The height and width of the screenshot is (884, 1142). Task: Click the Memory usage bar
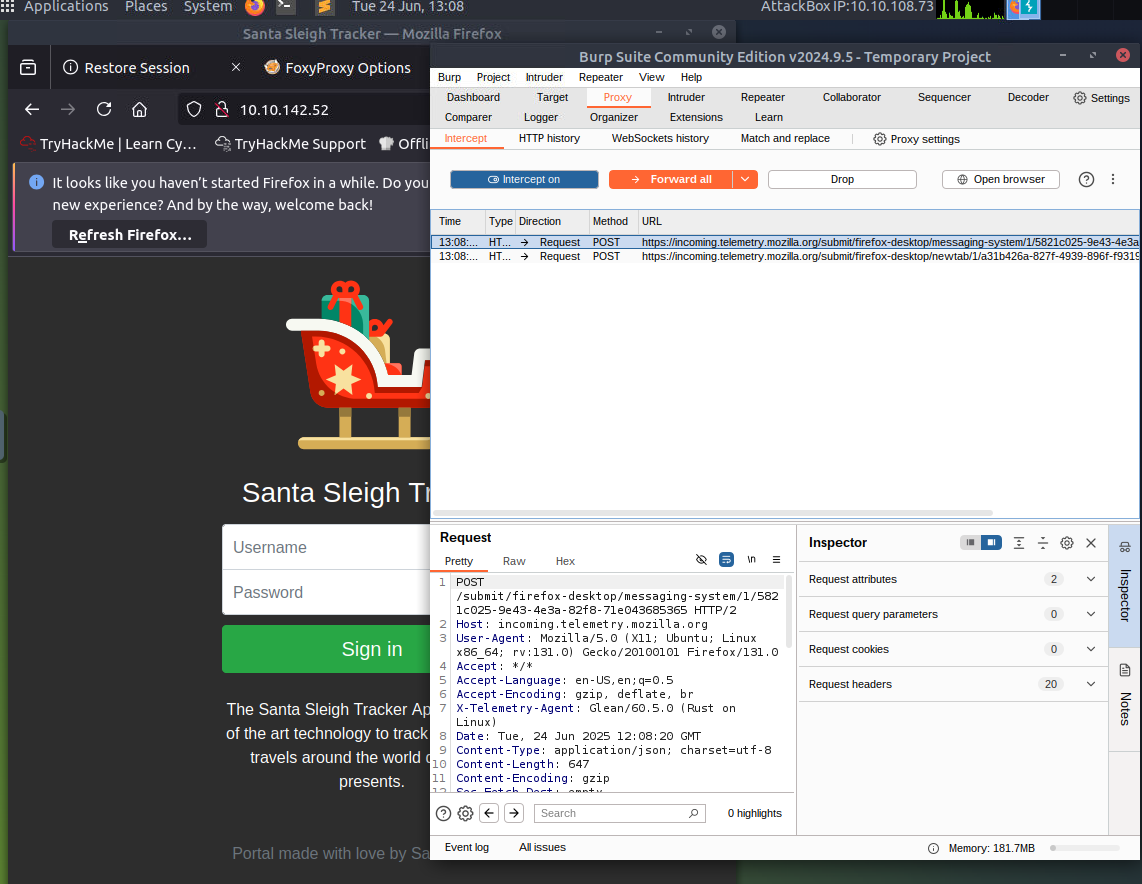click(x=1085, y=847)
